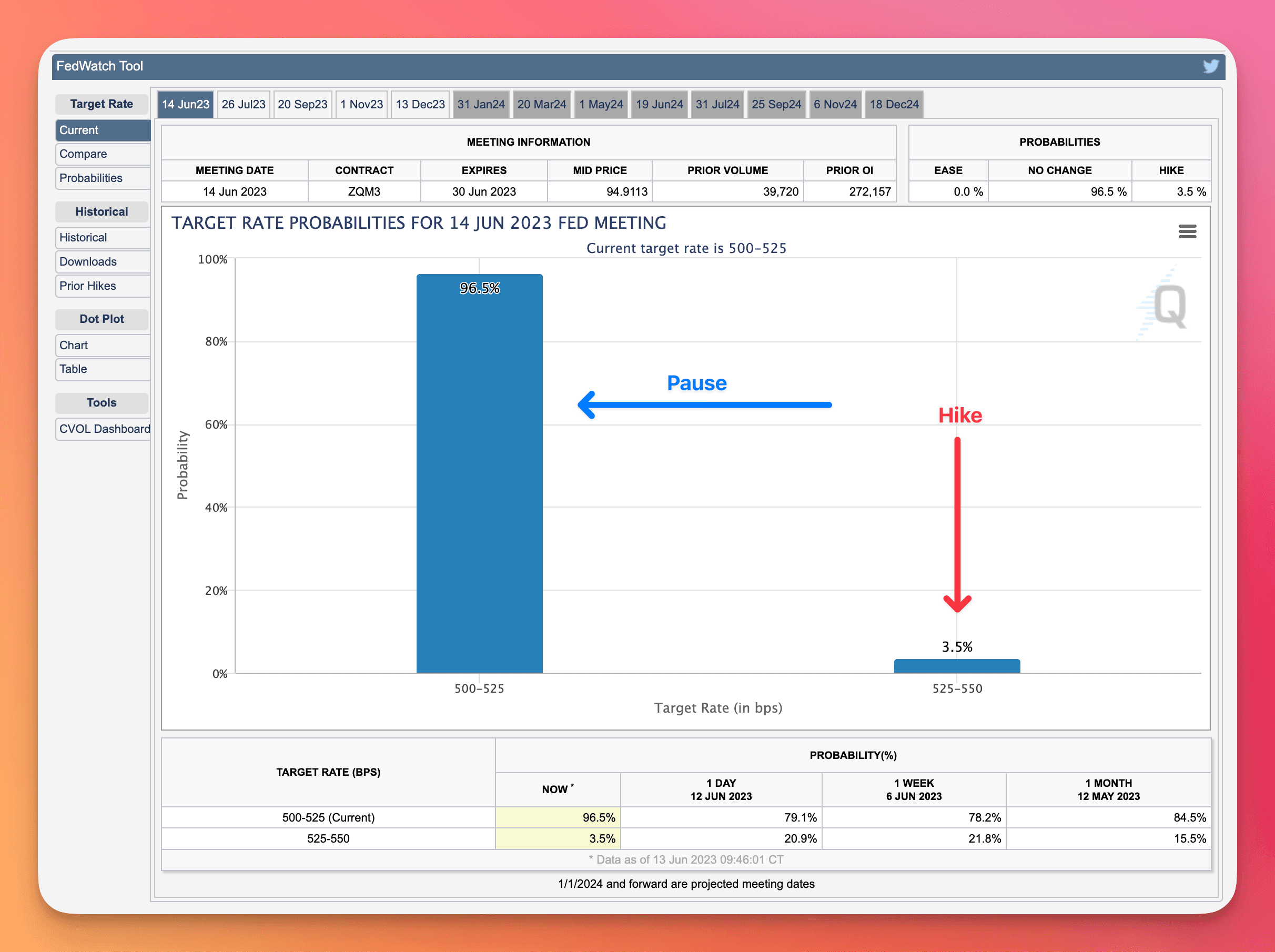The image size is (1275, 952).
Task: Click the Twitter bird icon
Action: point(1210,66)
